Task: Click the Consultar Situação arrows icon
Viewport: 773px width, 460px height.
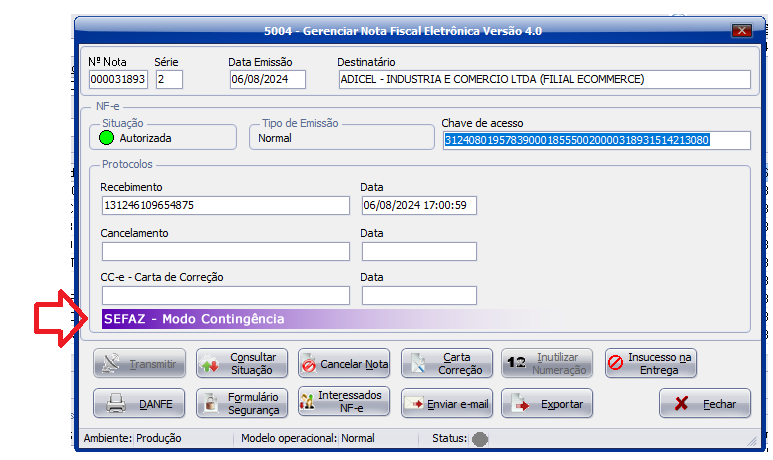Action: [x=211, y=364]
